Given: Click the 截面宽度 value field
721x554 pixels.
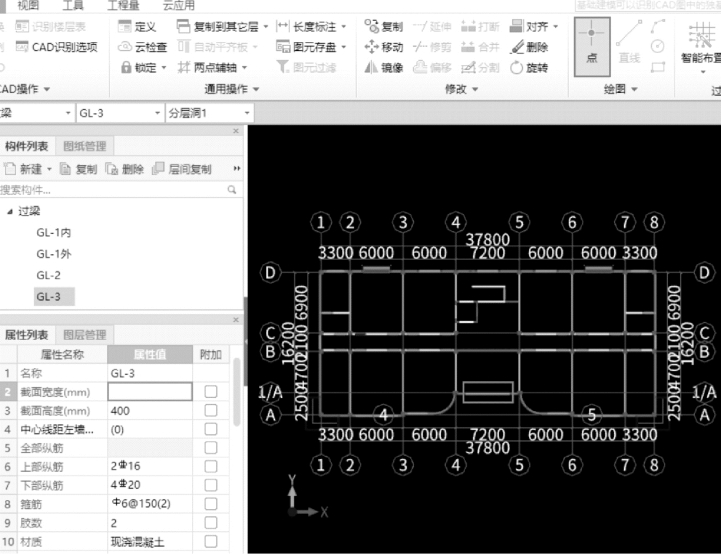Looking at the screenshot, I should tap(150, 392).
